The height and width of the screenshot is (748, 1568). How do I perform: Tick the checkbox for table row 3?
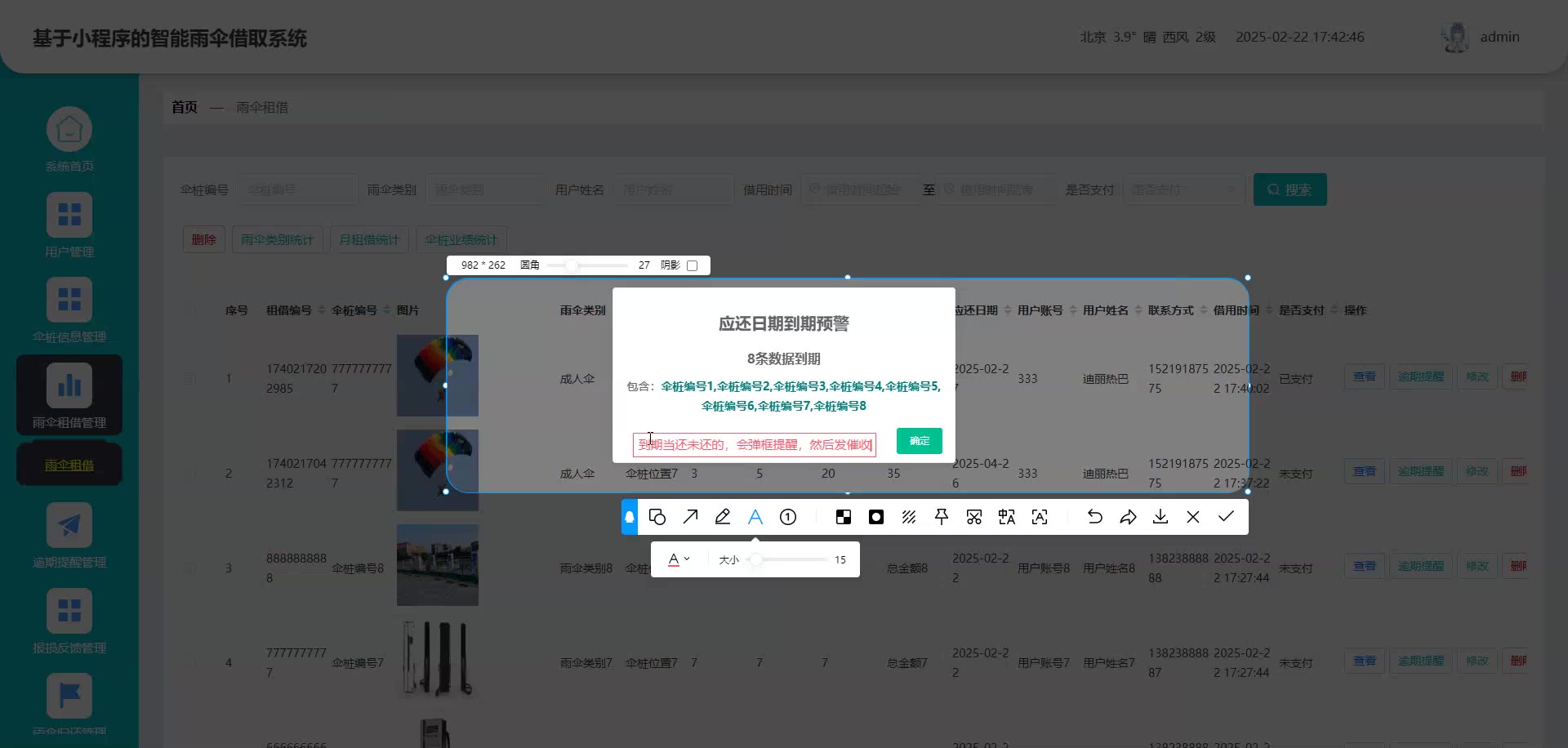pyautogui.click(x=192, y=568)
